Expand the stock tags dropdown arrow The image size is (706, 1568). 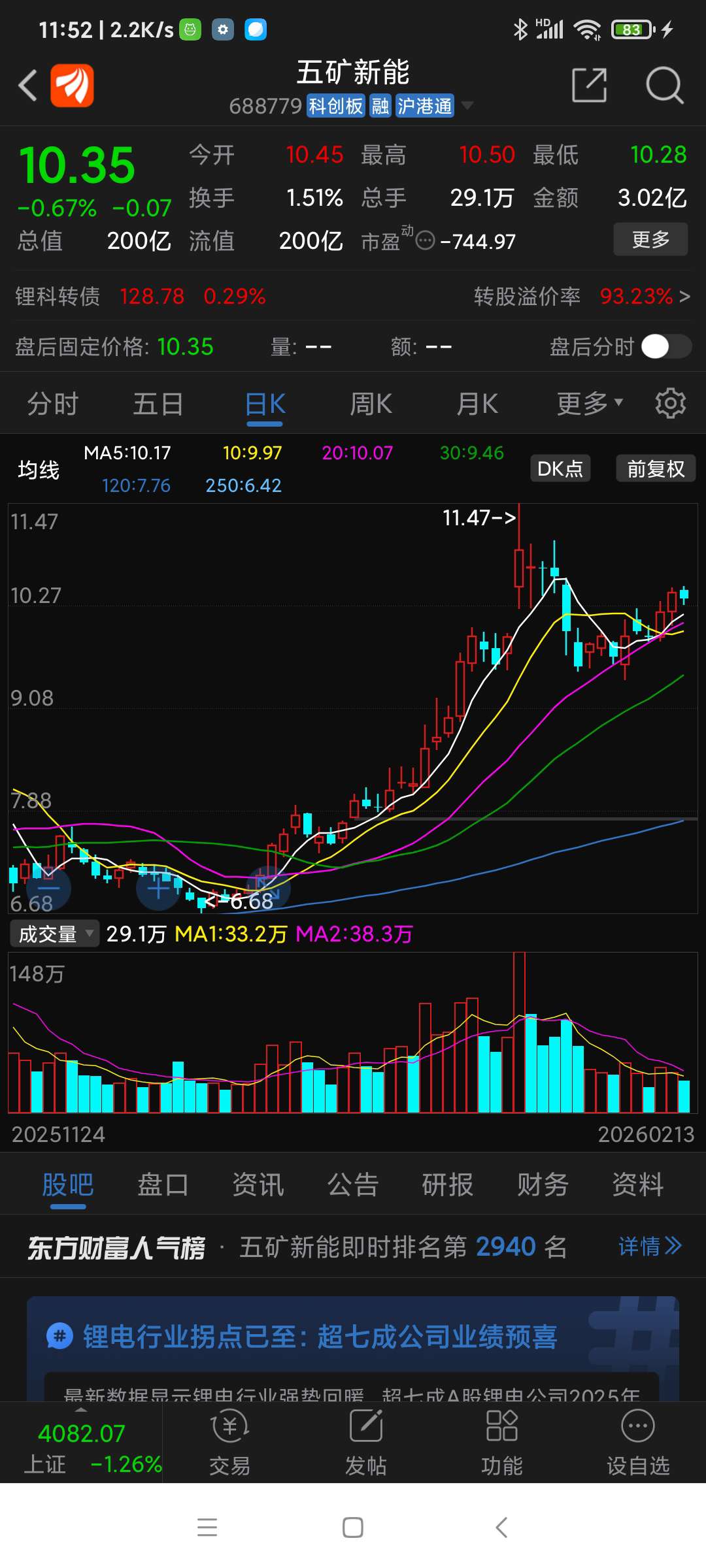pos(467,105)
